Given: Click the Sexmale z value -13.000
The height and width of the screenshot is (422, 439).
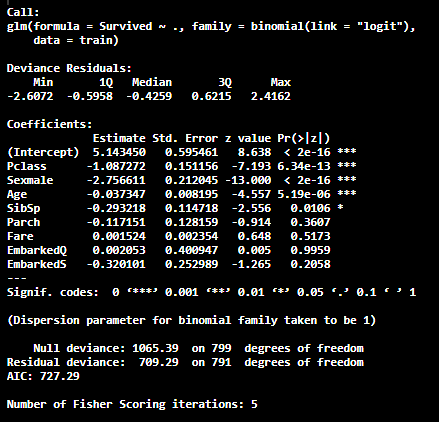Looking at the screenshot, I should (x=248, y=180).
